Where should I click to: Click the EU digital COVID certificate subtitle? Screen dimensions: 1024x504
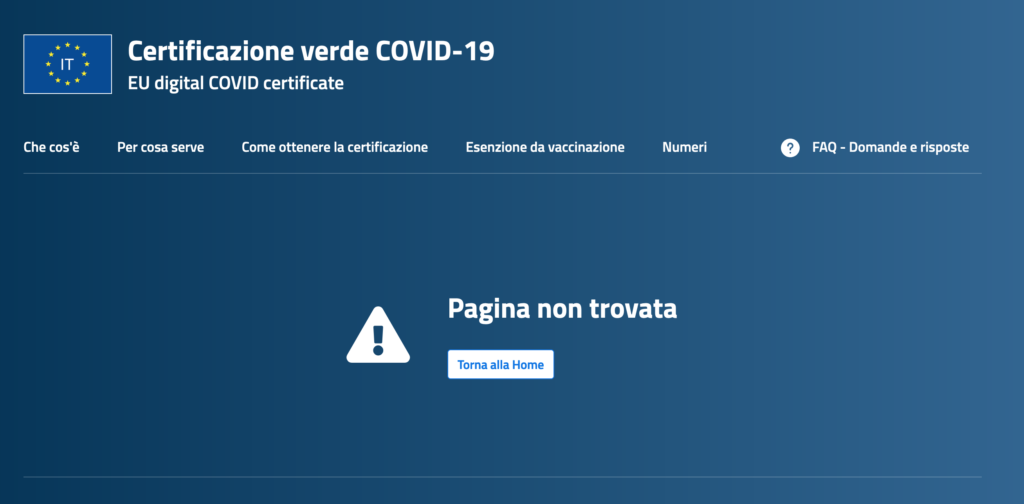click(x=235, y=83)
